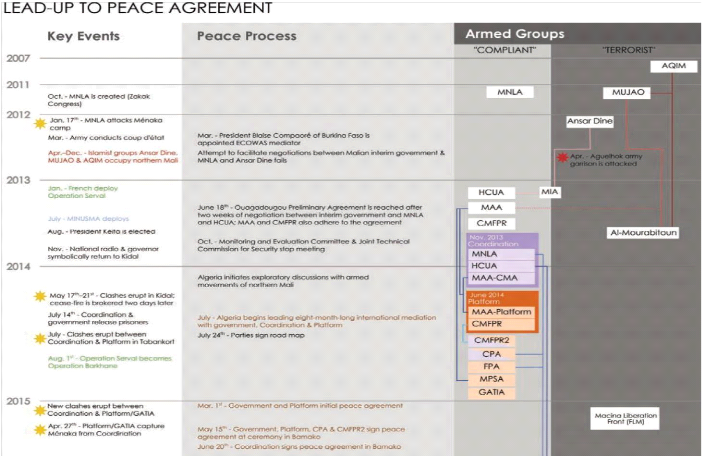The height and width of the screenshot is (456, 717).
Task: Click "Mar. 1st - Government and Platform initial" text
Action: click(x=300, y=406)
